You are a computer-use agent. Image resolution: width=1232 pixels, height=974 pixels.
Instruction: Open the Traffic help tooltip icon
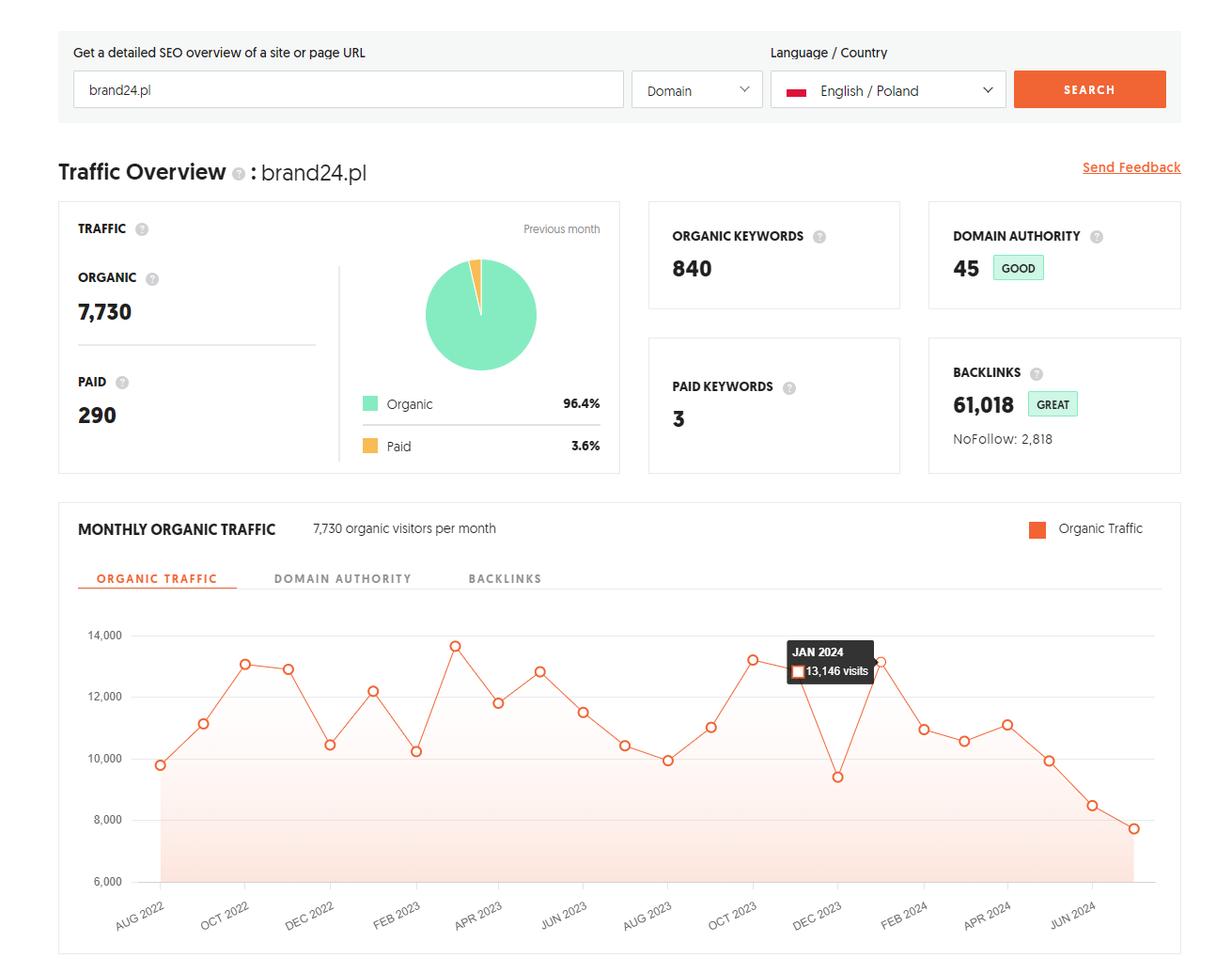pyautogui.click(x=141, y=228)
